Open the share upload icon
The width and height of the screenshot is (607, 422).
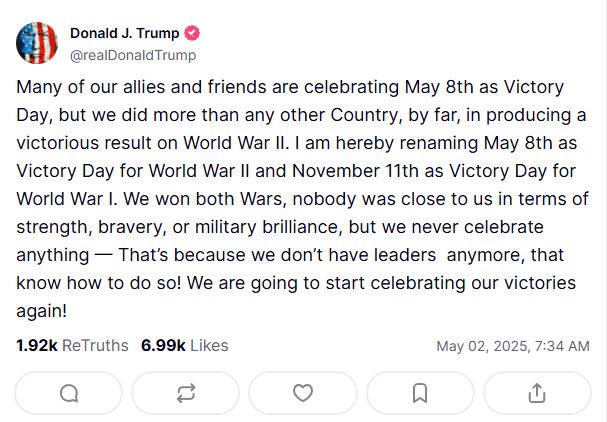point(537,393)
